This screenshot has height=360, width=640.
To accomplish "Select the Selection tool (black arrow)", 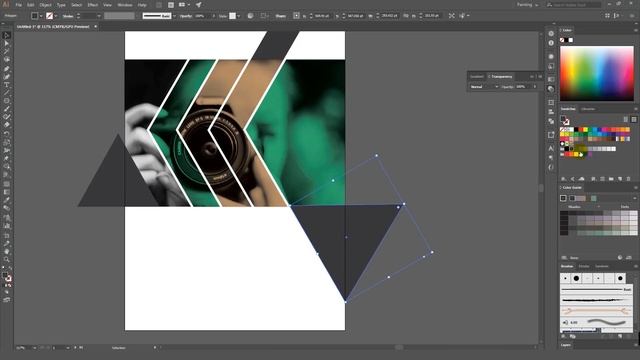I will [7, 36].
